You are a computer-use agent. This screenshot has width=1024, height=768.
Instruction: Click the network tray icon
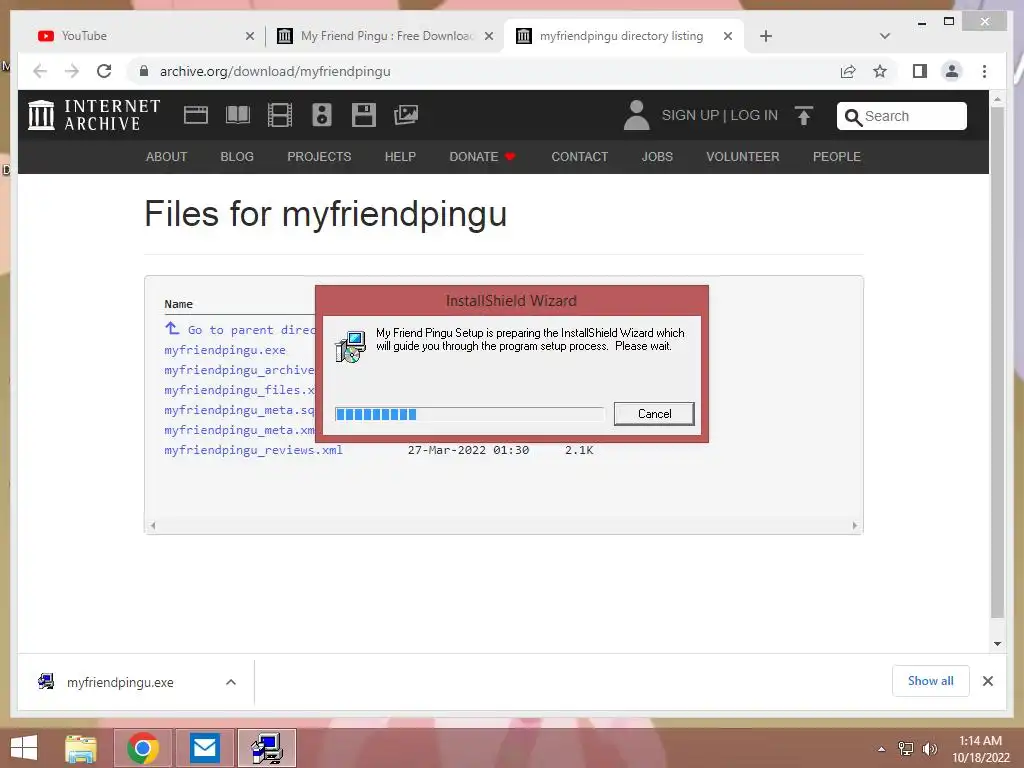pyautogui.click(x=906, y=748)
